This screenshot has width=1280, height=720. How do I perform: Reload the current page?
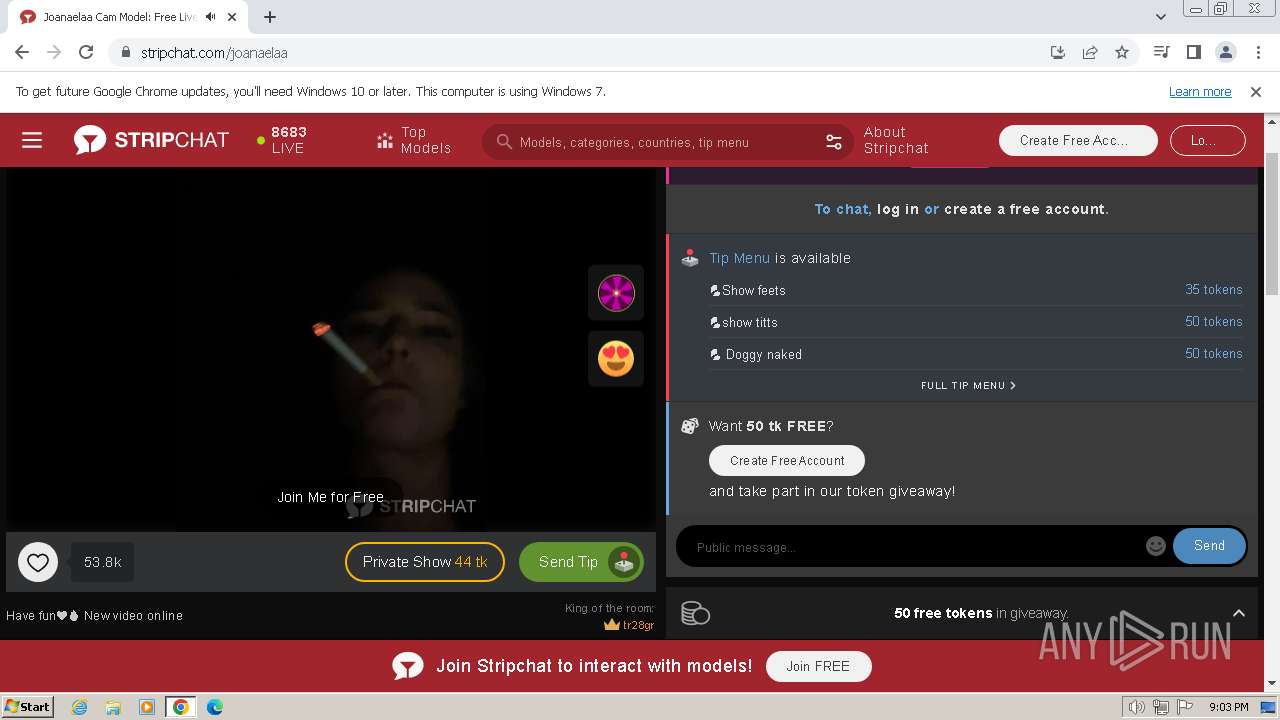[86, 52]
